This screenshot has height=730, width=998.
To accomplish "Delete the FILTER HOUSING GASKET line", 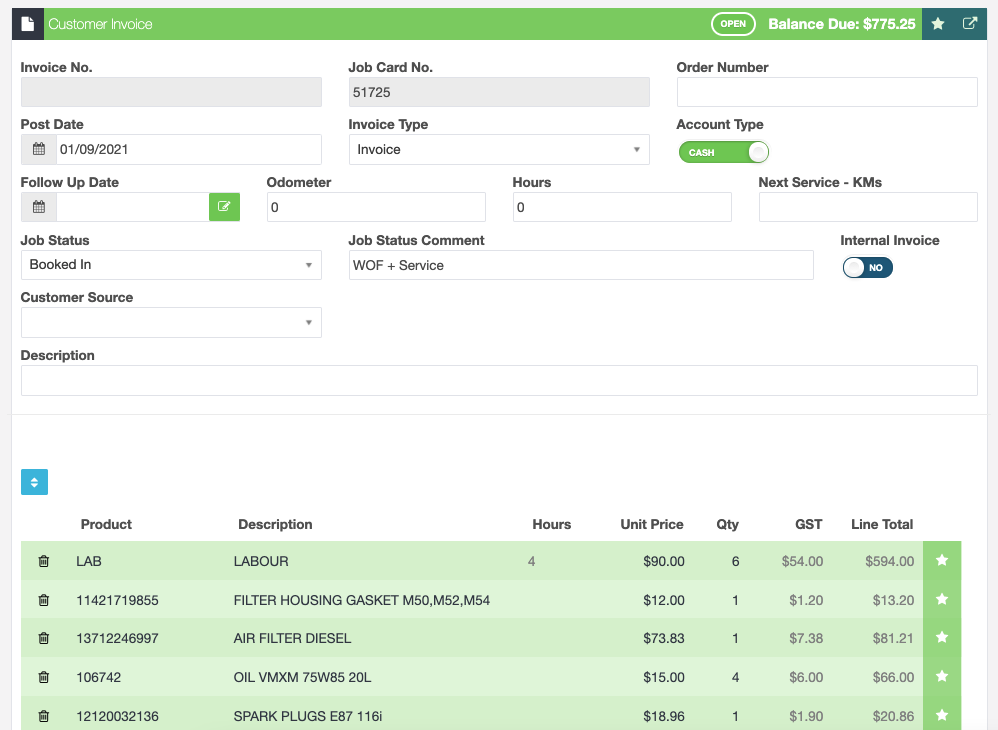I will pos(43,600).
